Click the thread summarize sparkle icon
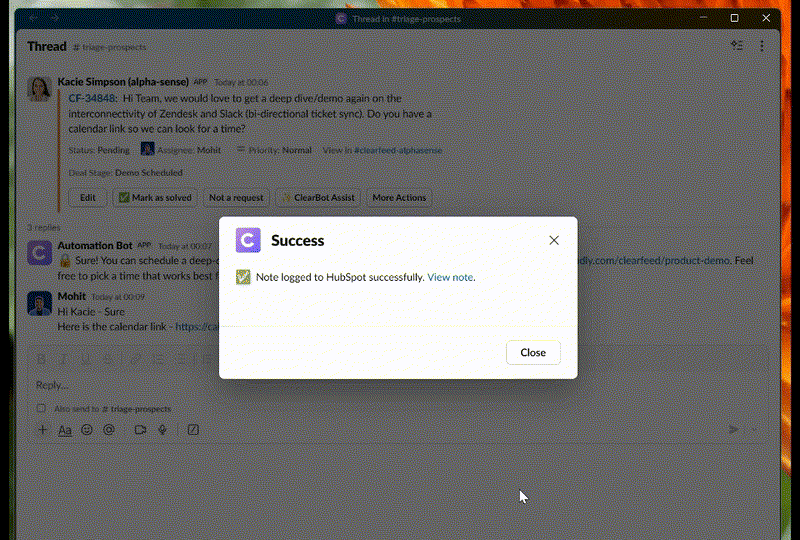800x540 pixels. (737, 46)
